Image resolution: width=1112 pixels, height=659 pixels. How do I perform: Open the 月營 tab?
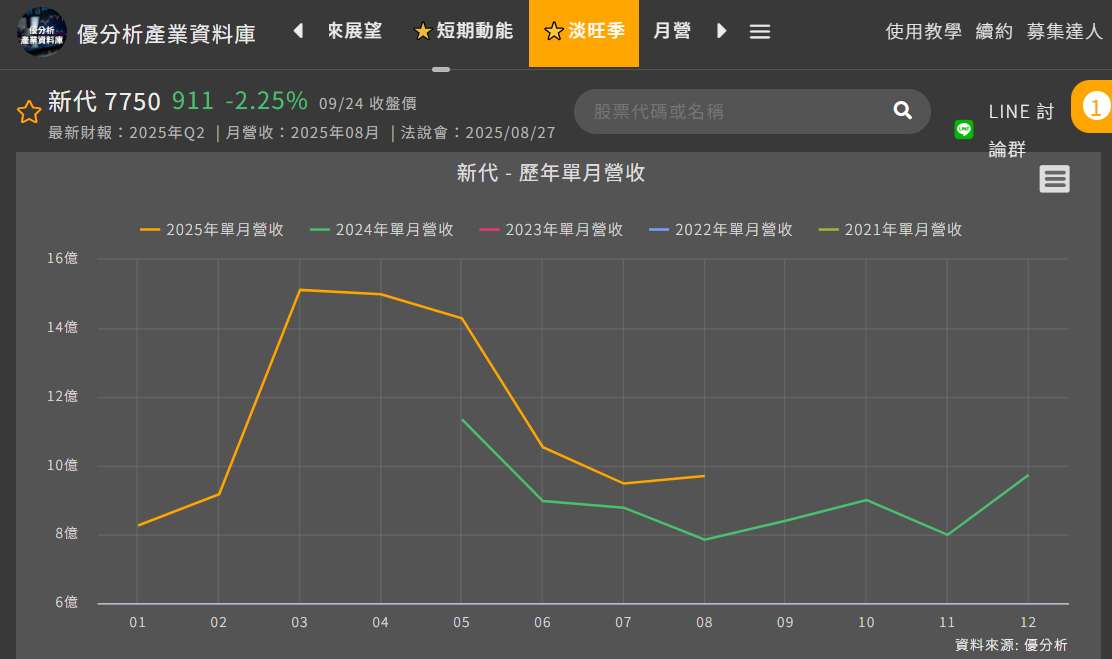coord(672,32)
